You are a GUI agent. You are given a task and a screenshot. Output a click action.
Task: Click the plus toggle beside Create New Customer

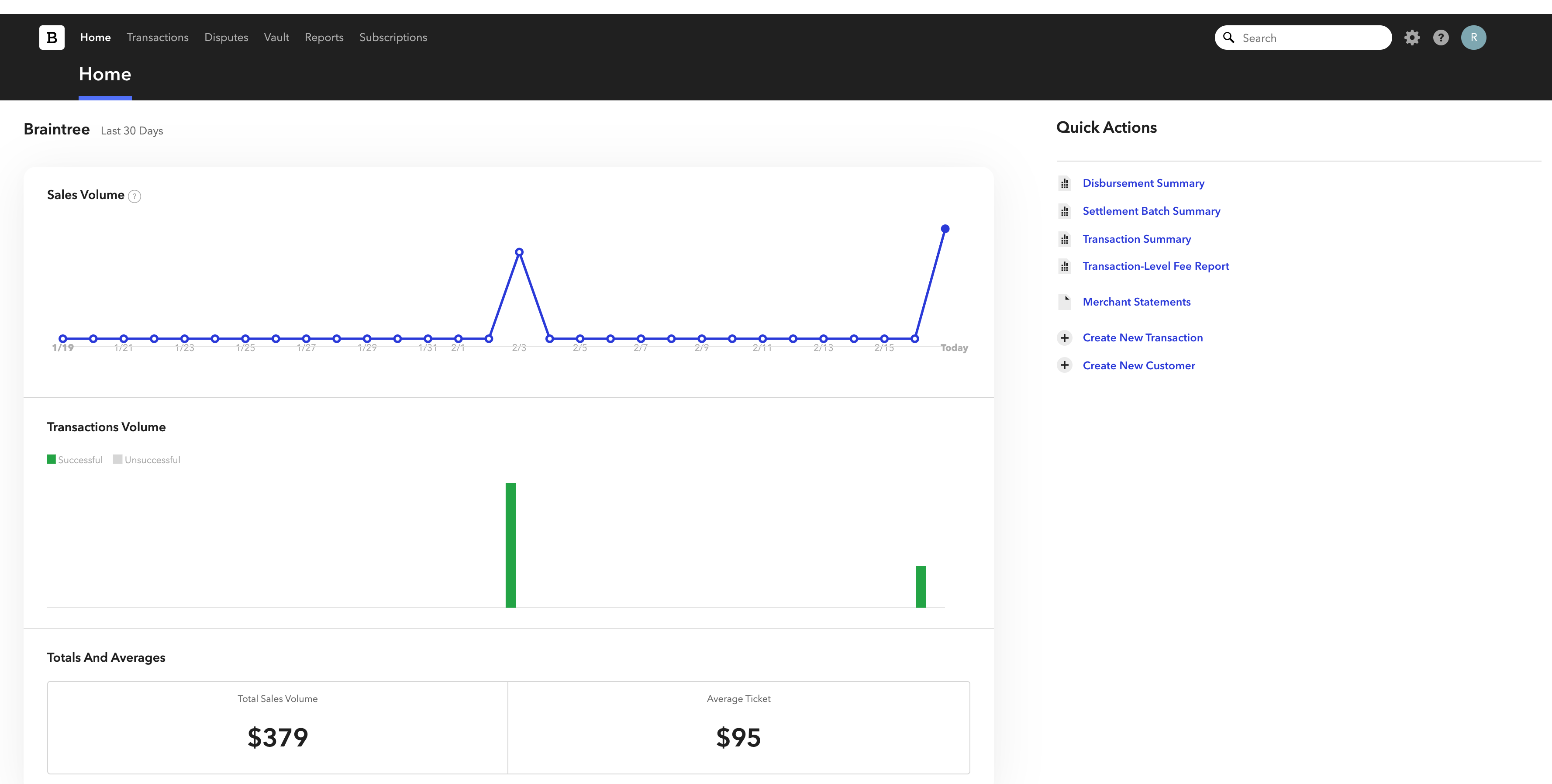[x=1065, y=365]
